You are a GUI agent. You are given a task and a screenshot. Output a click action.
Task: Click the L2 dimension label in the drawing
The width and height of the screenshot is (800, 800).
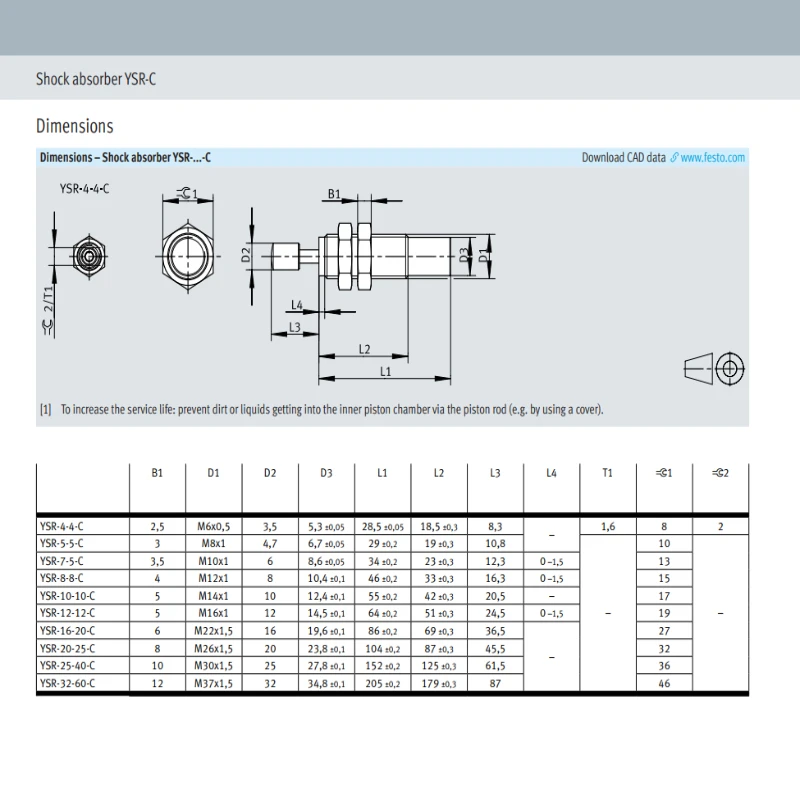pyautogui.click(x=364, y=349)
